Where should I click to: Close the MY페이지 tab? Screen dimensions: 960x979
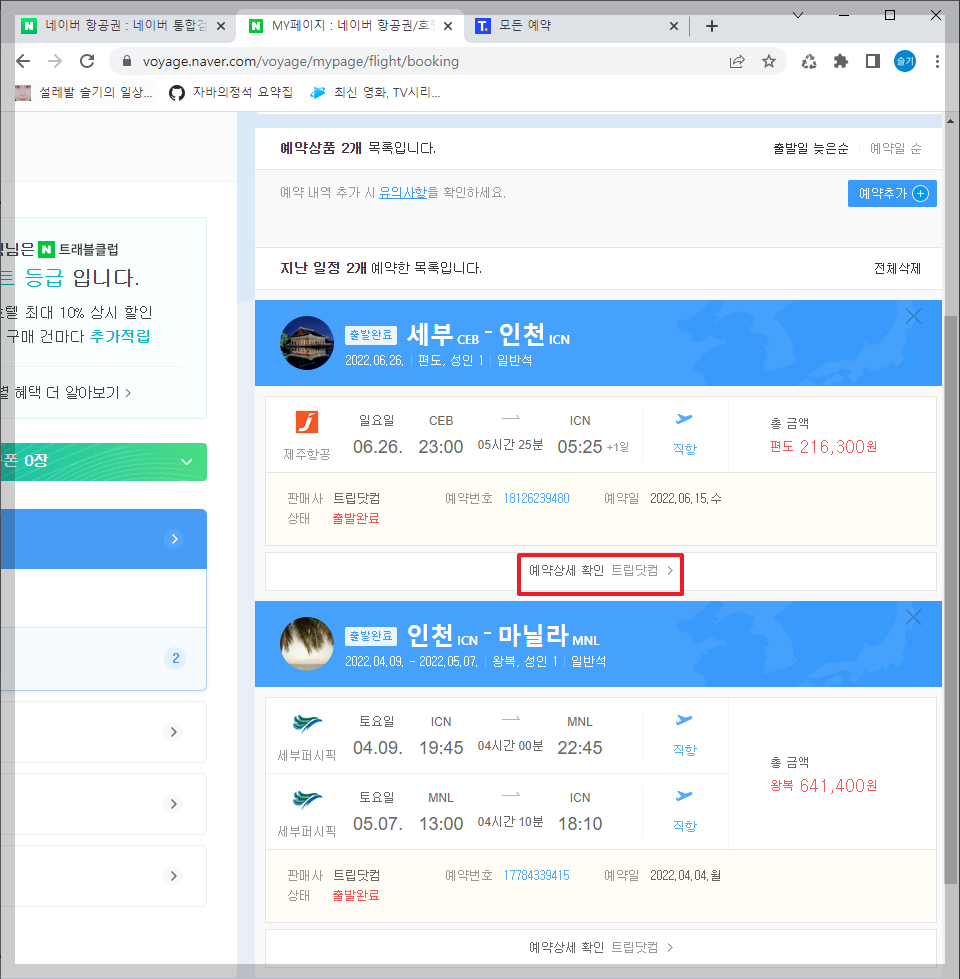pos(448,26)
